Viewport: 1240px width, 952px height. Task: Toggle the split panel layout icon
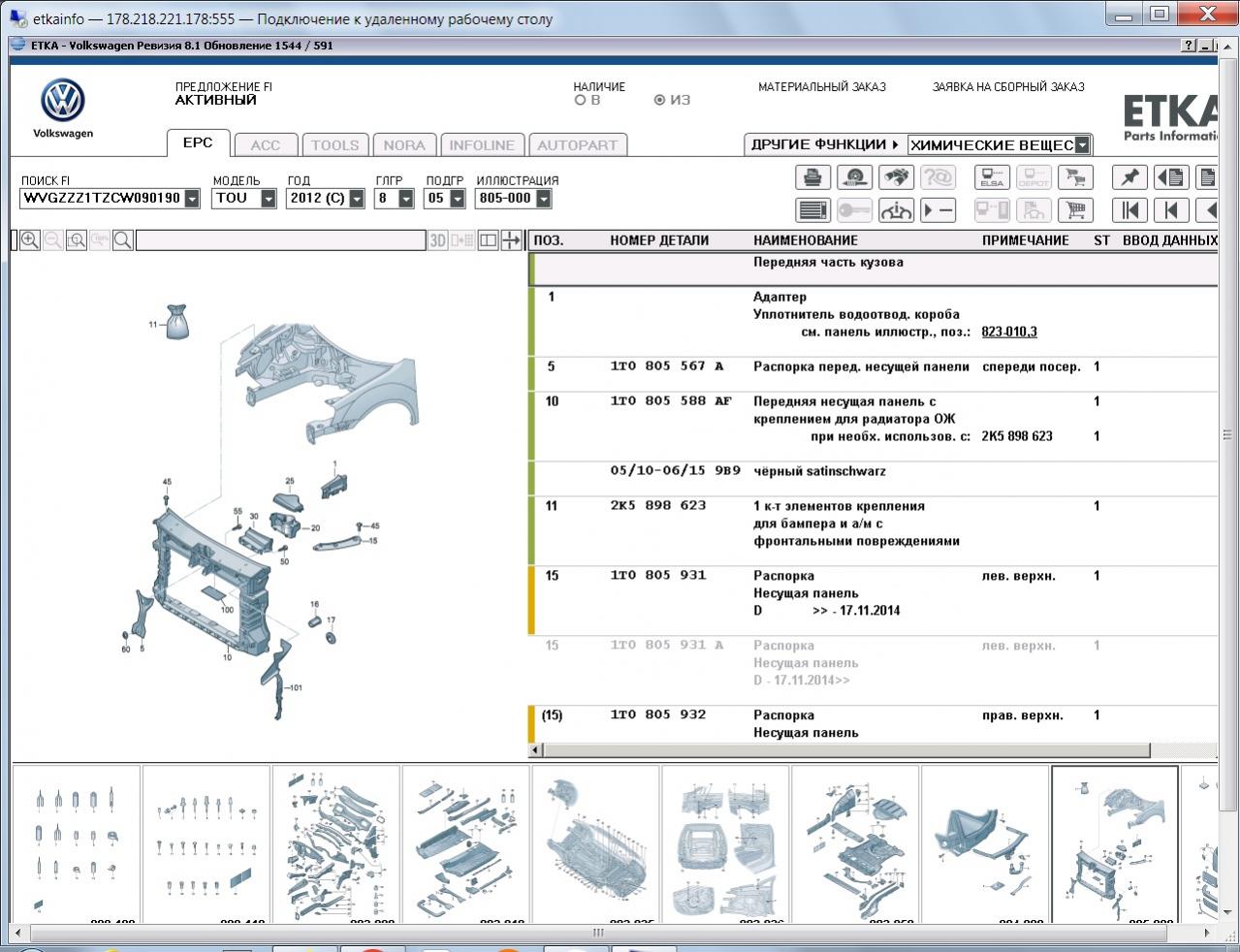[x=488, y=240]
